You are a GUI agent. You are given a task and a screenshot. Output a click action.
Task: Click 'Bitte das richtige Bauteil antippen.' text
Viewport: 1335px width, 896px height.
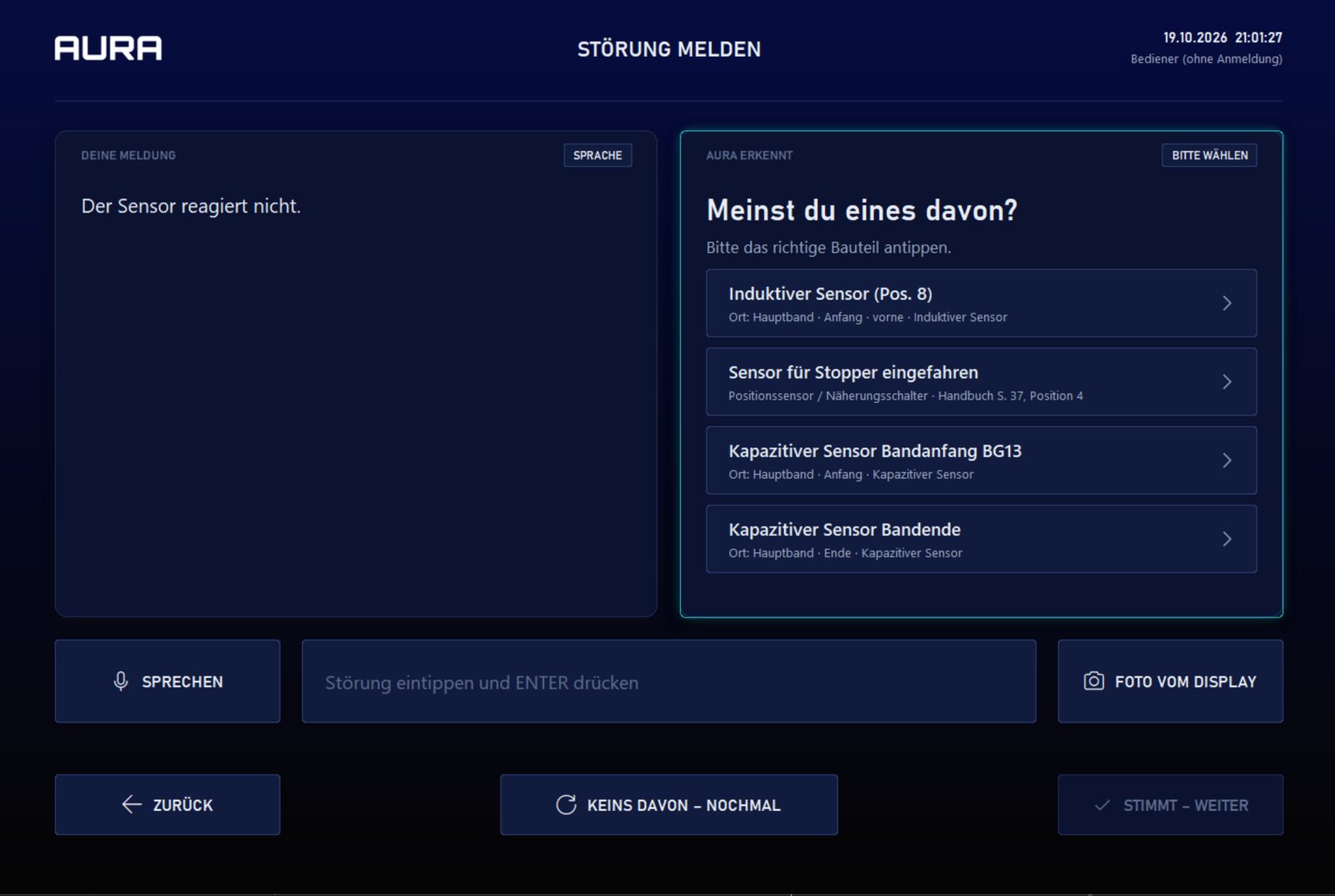tap(829, 247)
